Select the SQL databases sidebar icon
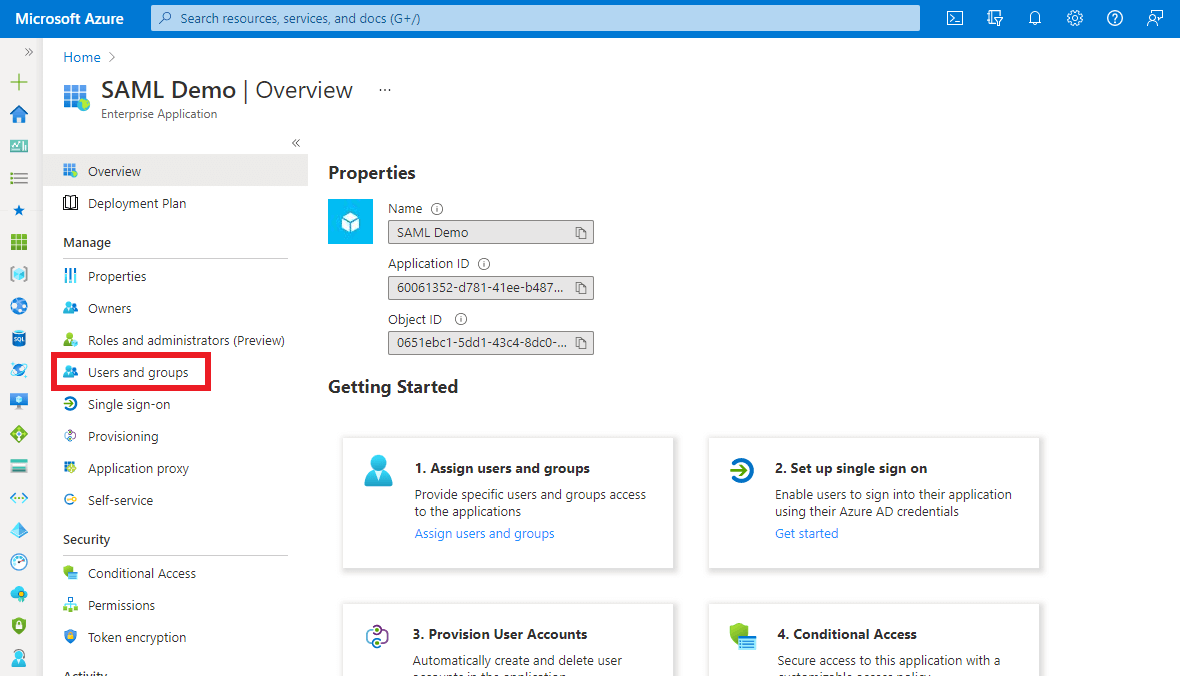The height and width of the screenshot is (676, 1180). click(x=18, y=338)
